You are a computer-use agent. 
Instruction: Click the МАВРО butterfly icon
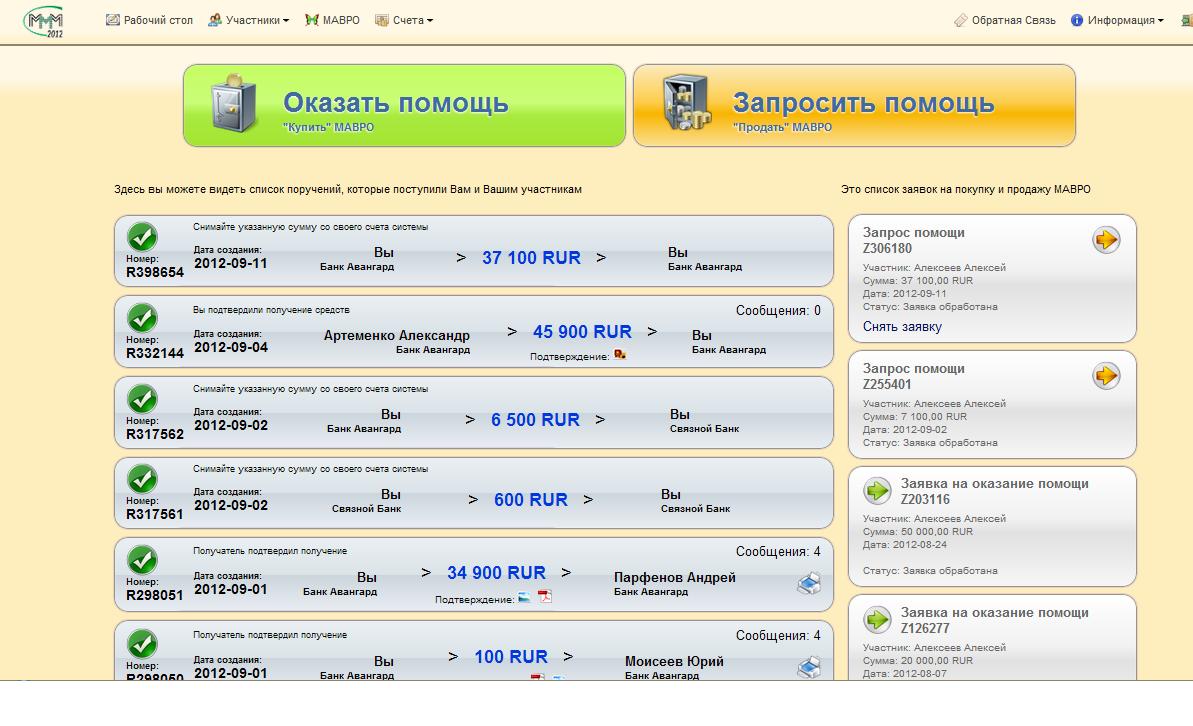[311, 21]
